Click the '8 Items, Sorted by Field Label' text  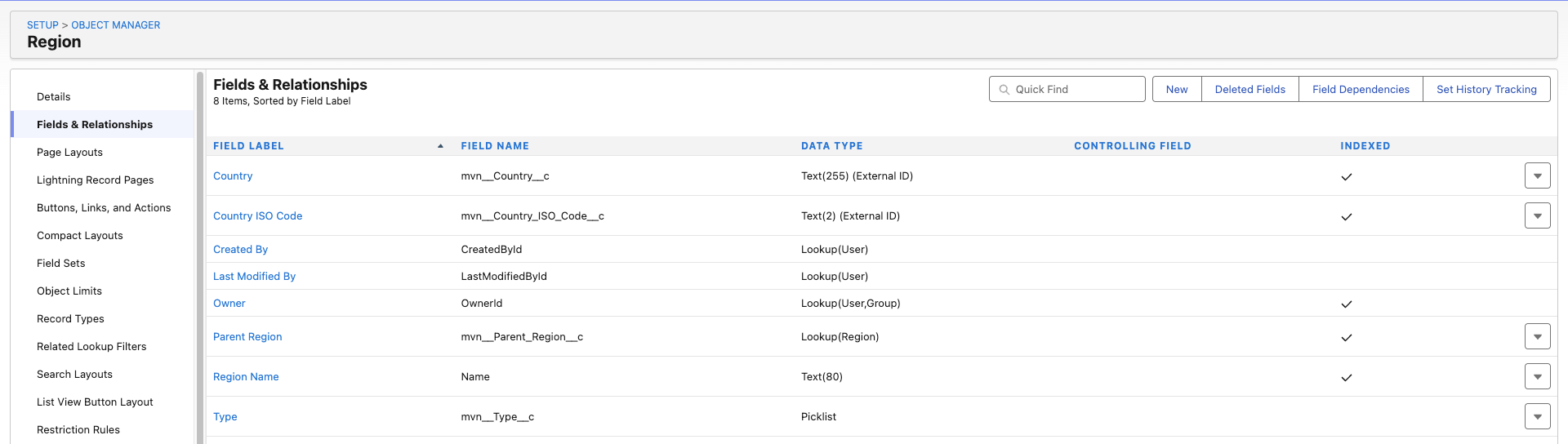coord(282,101)
